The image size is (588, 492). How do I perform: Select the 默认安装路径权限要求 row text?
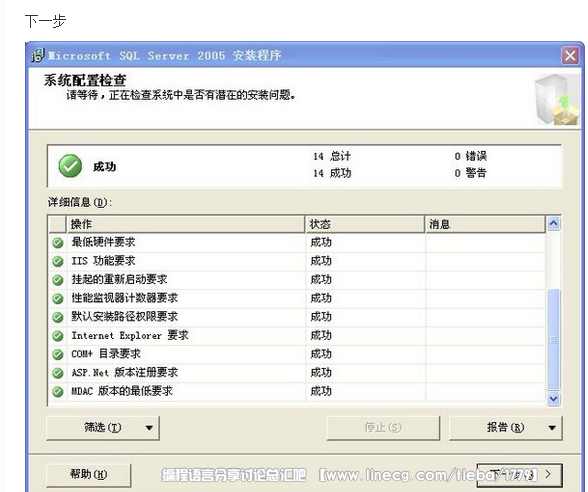[x=124, y=316]
